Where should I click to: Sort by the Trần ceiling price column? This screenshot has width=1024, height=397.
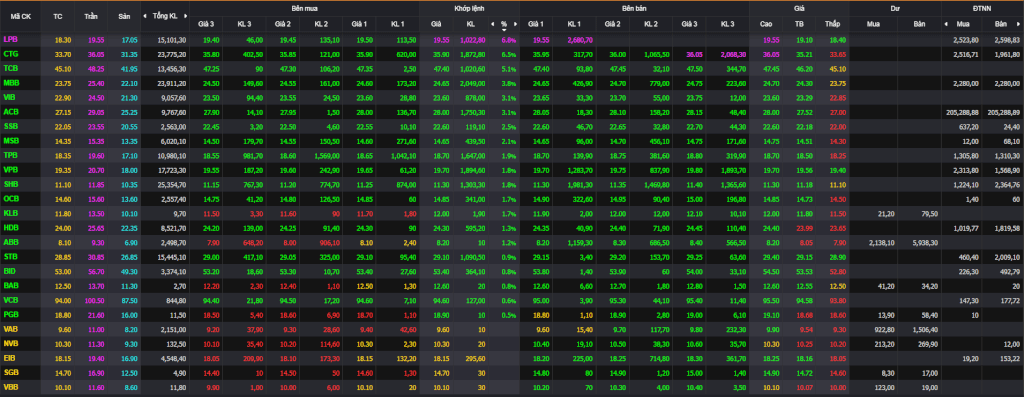91,14
